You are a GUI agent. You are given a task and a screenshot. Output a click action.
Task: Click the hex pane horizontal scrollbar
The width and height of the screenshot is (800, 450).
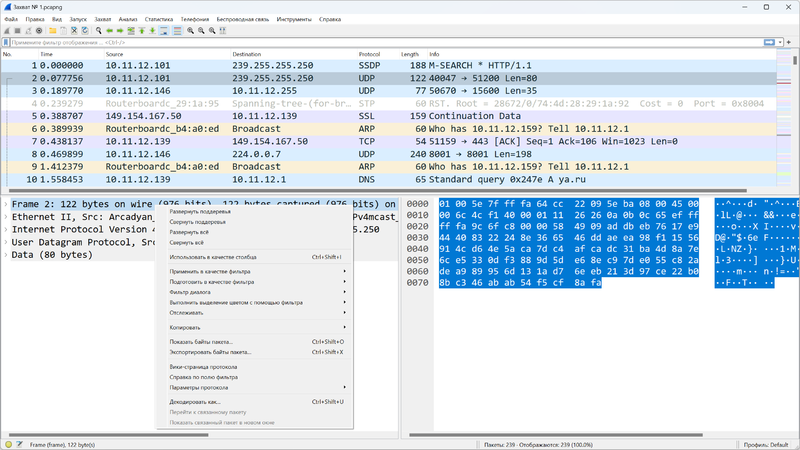(x=556, y=435)
